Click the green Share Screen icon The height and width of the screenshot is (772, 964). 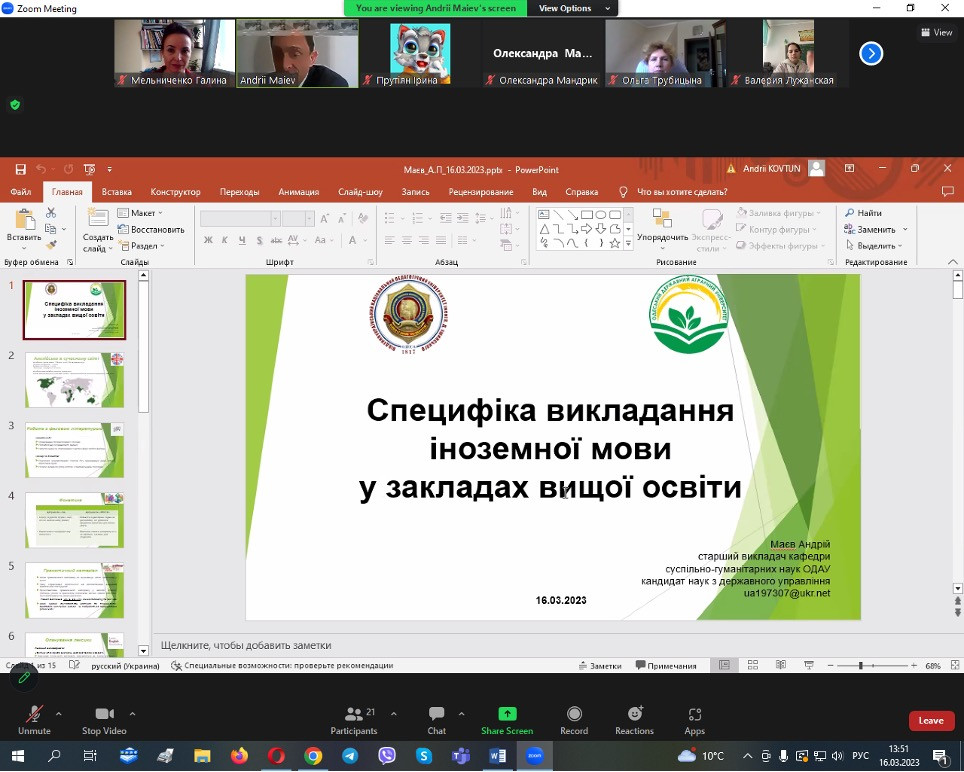[507, 714]
